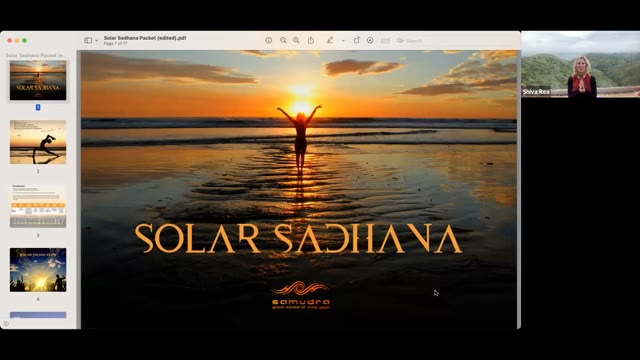Select the Shiva Rea video tile

click(580, 64)
